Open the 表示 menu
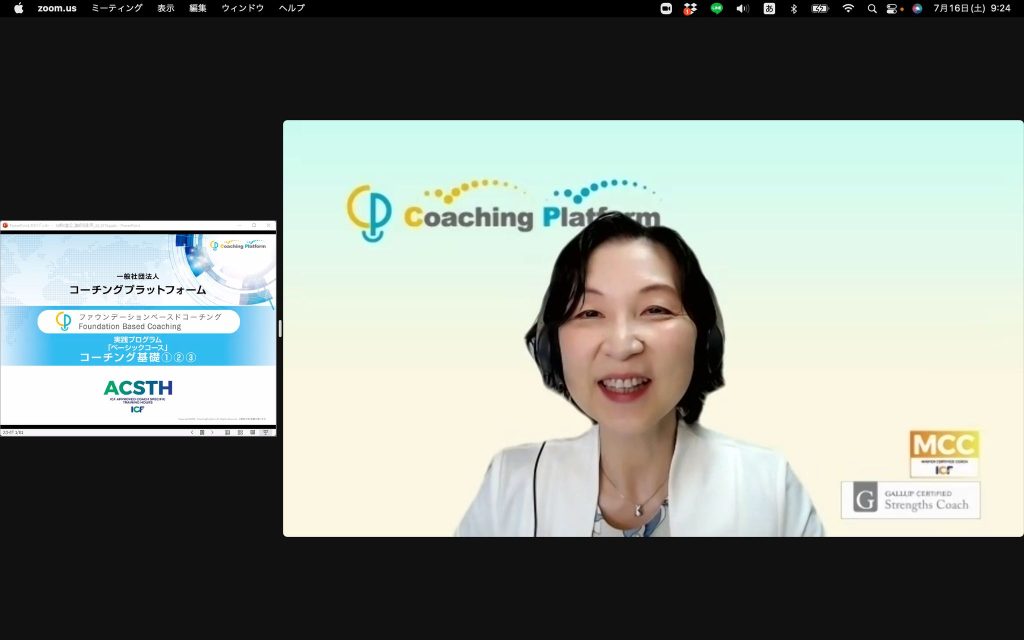The image size is (1024, 640). (166, 8)
